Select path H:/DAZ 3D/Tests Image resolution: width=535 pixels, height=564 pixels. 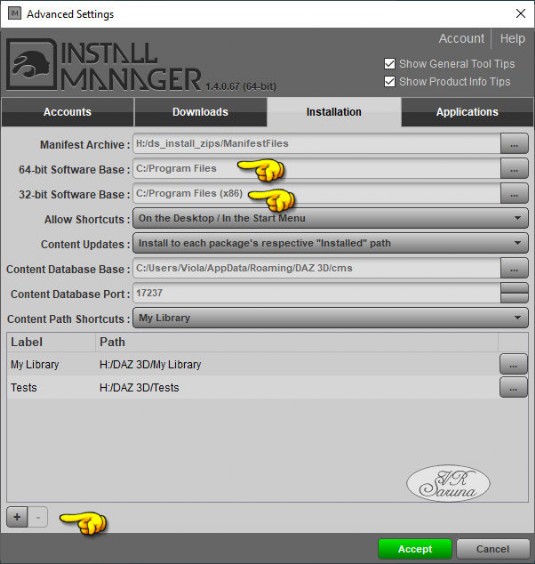pos(139,388)
